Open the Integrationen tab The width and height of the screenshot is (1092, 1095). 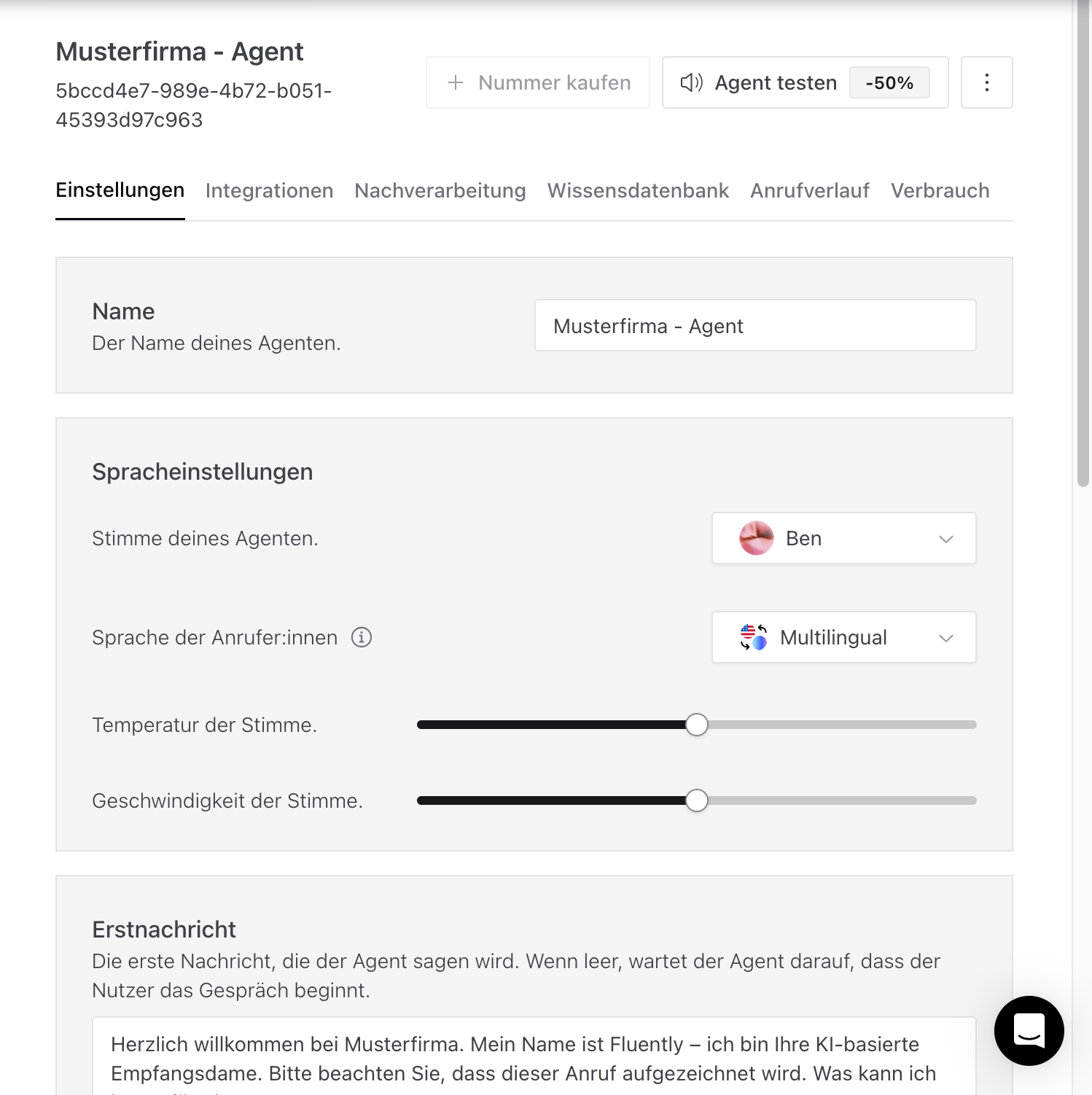tap(270, 190)
